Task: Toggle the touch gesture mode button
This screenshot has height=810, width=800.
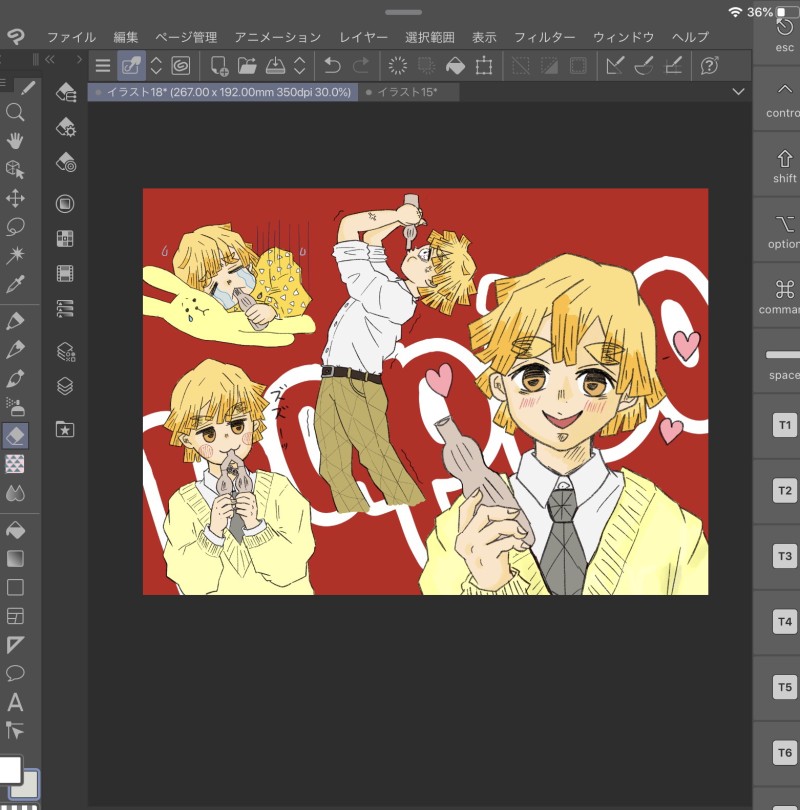Action: (131, 66)
